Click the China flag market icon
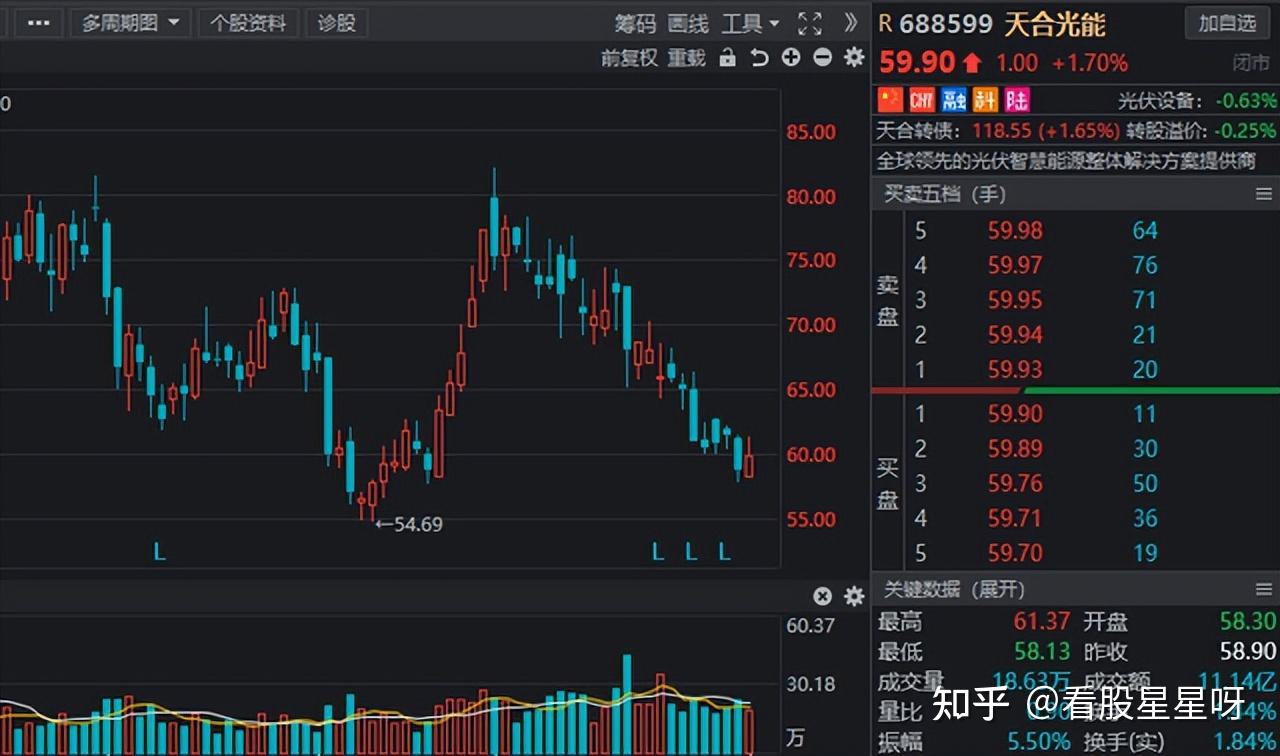Image resolution: width=1280 pixels, height=756 pixels. pos(890,100)
